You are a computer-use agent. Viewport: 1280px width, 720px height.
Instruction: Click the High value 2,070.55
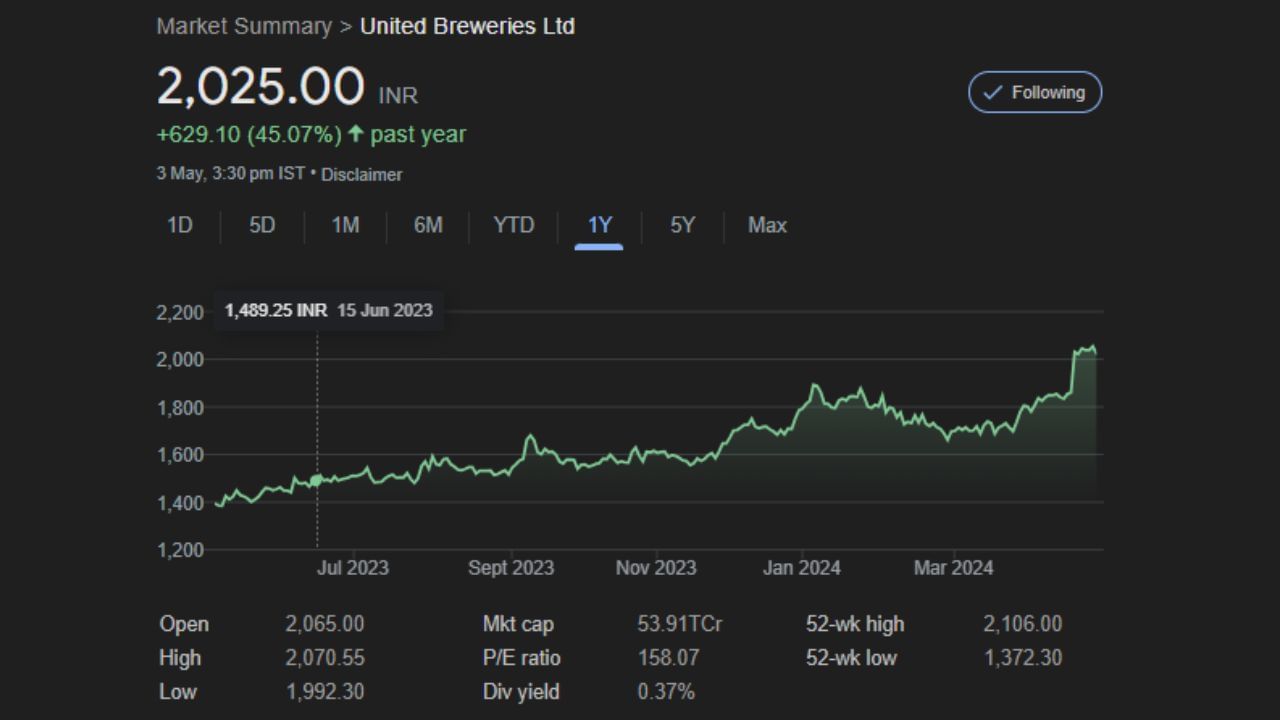(325, 658)
